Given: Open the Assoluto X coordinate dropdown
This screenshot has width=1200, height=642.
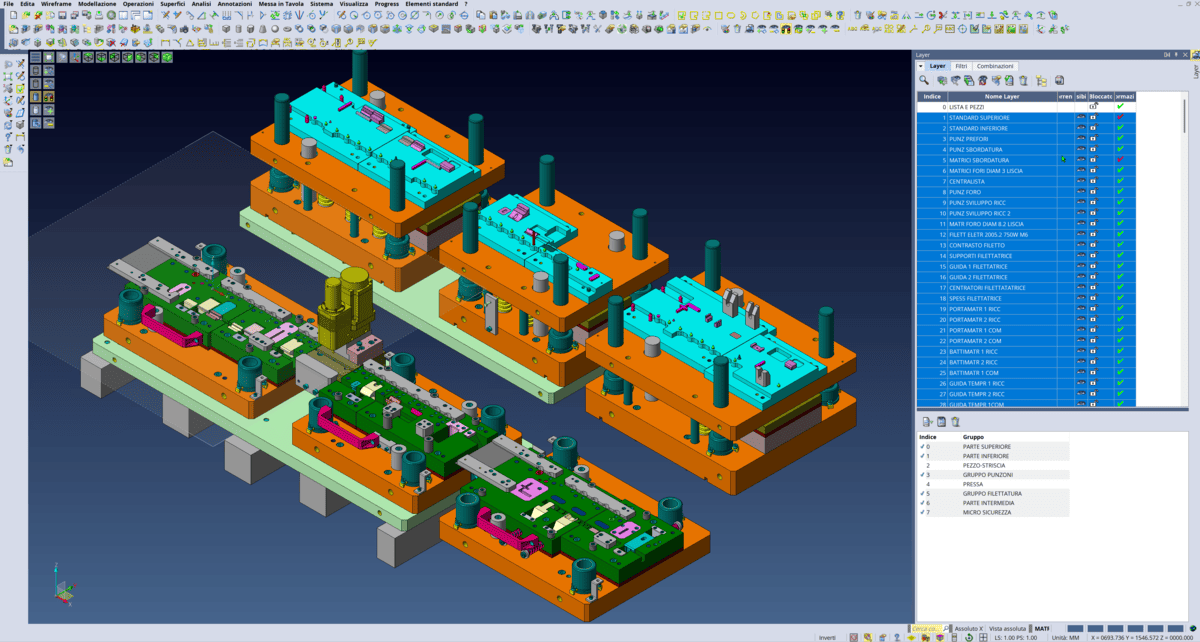Looking at the screenshot, I should [967, 629].
